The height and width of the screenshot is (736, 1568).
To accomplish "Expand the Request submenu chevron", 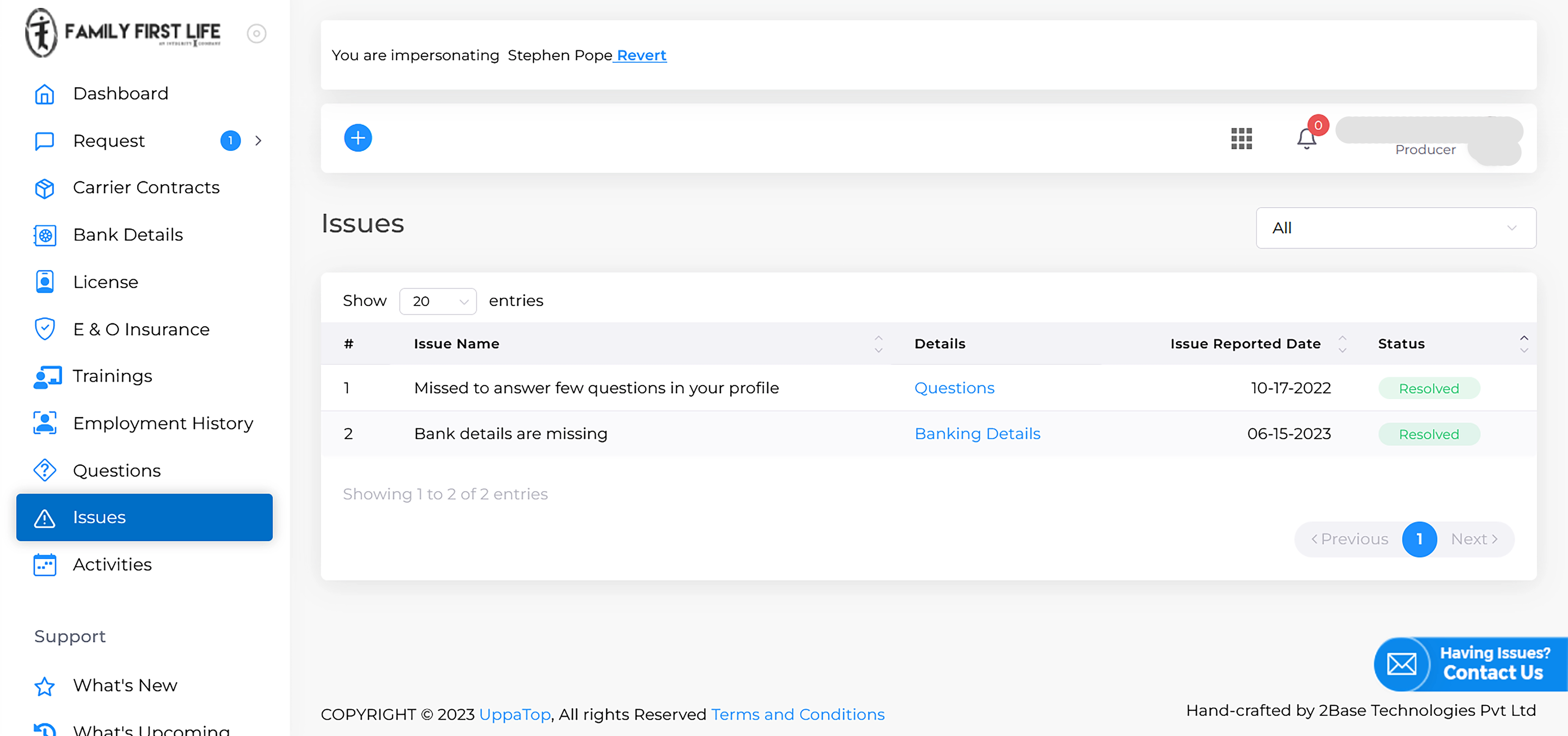I will pyautogui.click(x=258, y=141).
